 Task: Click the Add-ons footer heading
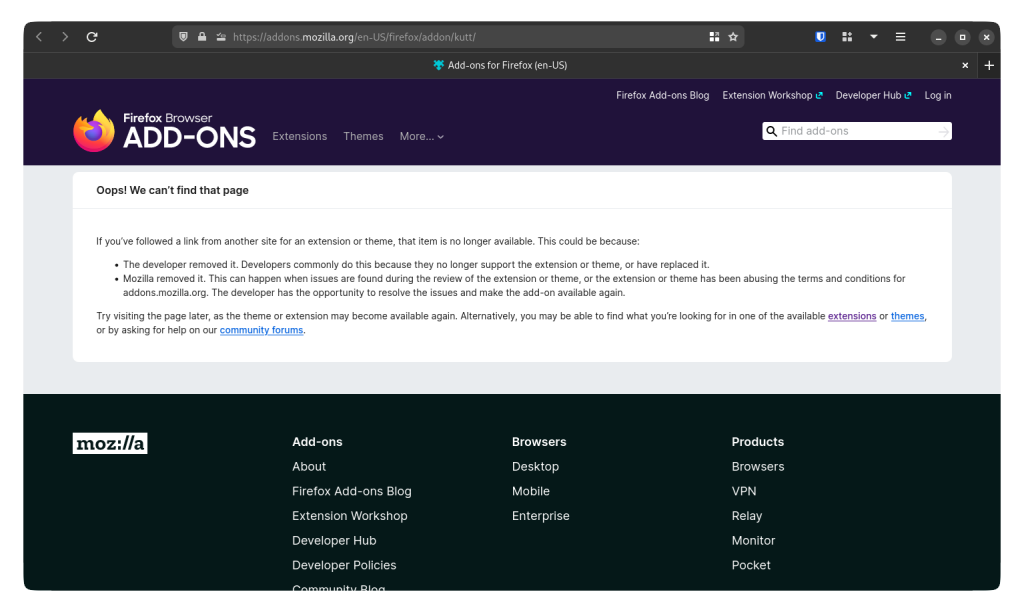pyautogui.click(x=317, y=442)
